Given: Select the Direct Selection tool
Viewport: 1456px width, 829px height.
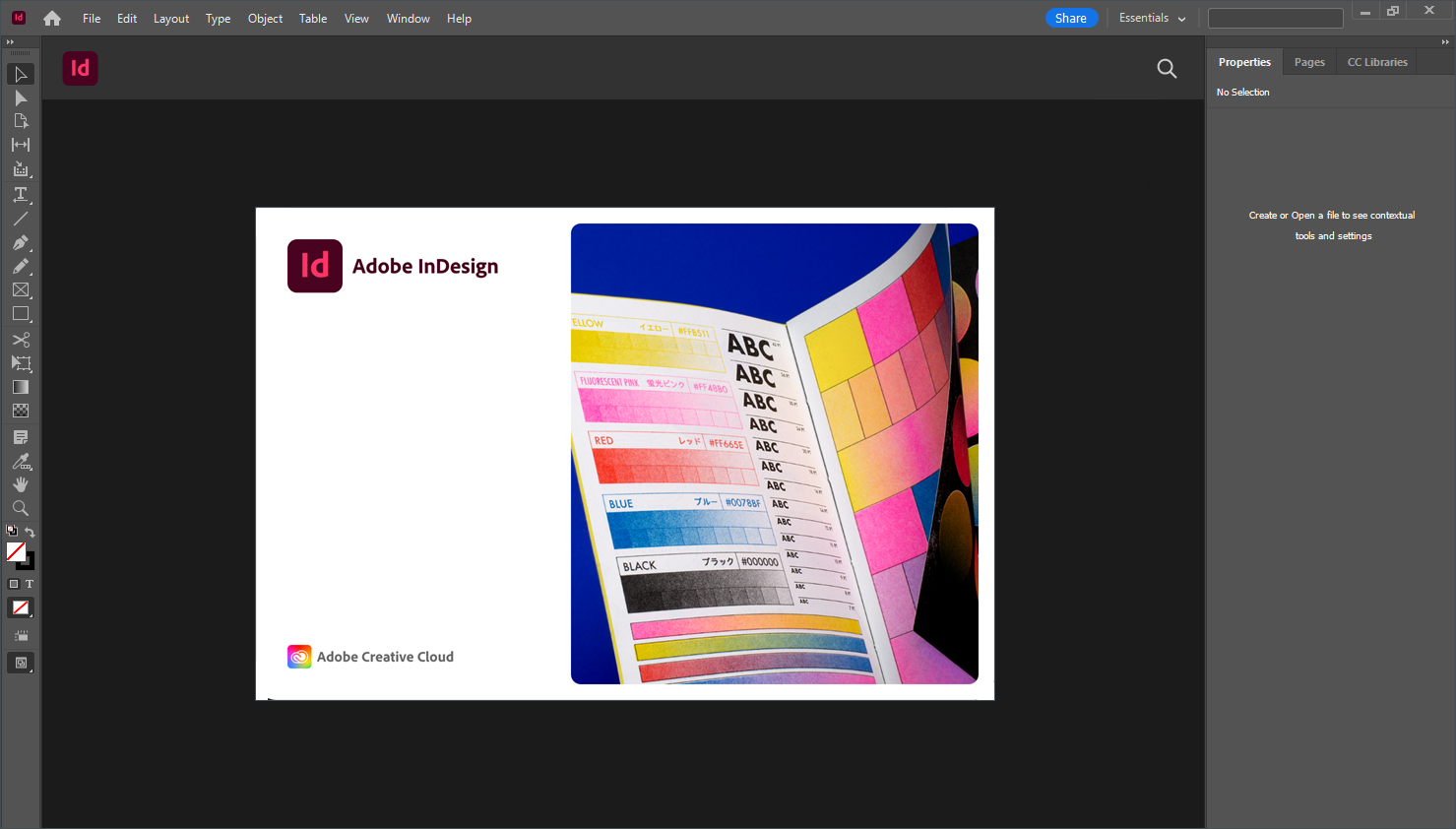Looking at the screenshot, I should pos(21,98).
